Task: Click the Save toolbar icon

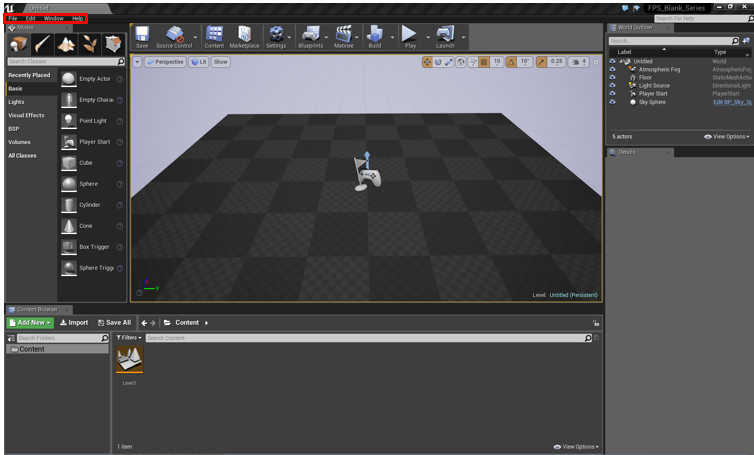Action: pos(142,37)
